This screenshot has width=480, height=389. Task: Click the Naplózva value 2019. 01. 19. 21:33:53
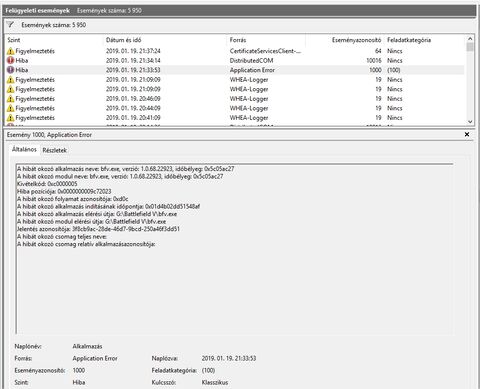click(229, 358)
